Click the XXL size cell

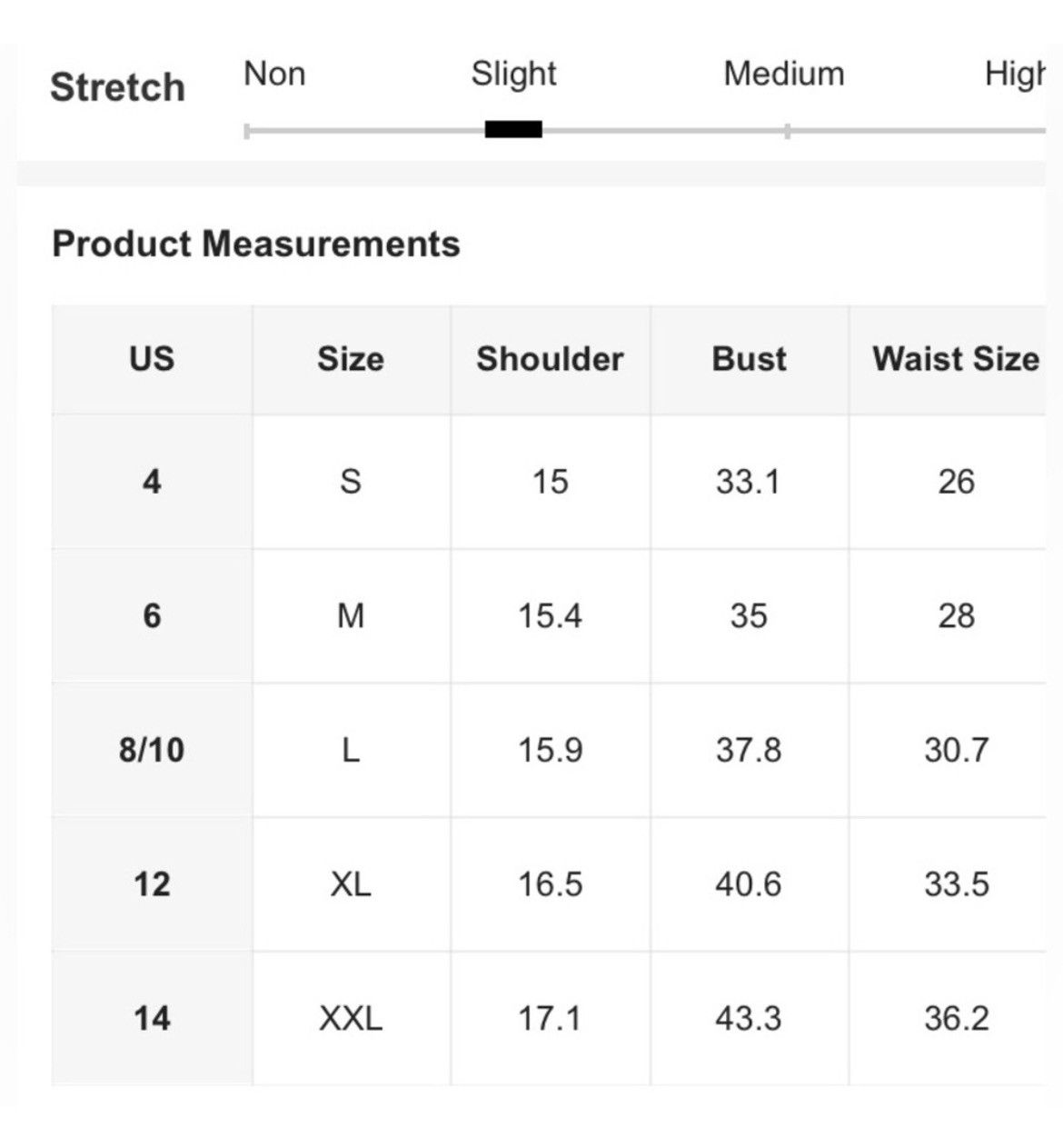(351, 1018)
